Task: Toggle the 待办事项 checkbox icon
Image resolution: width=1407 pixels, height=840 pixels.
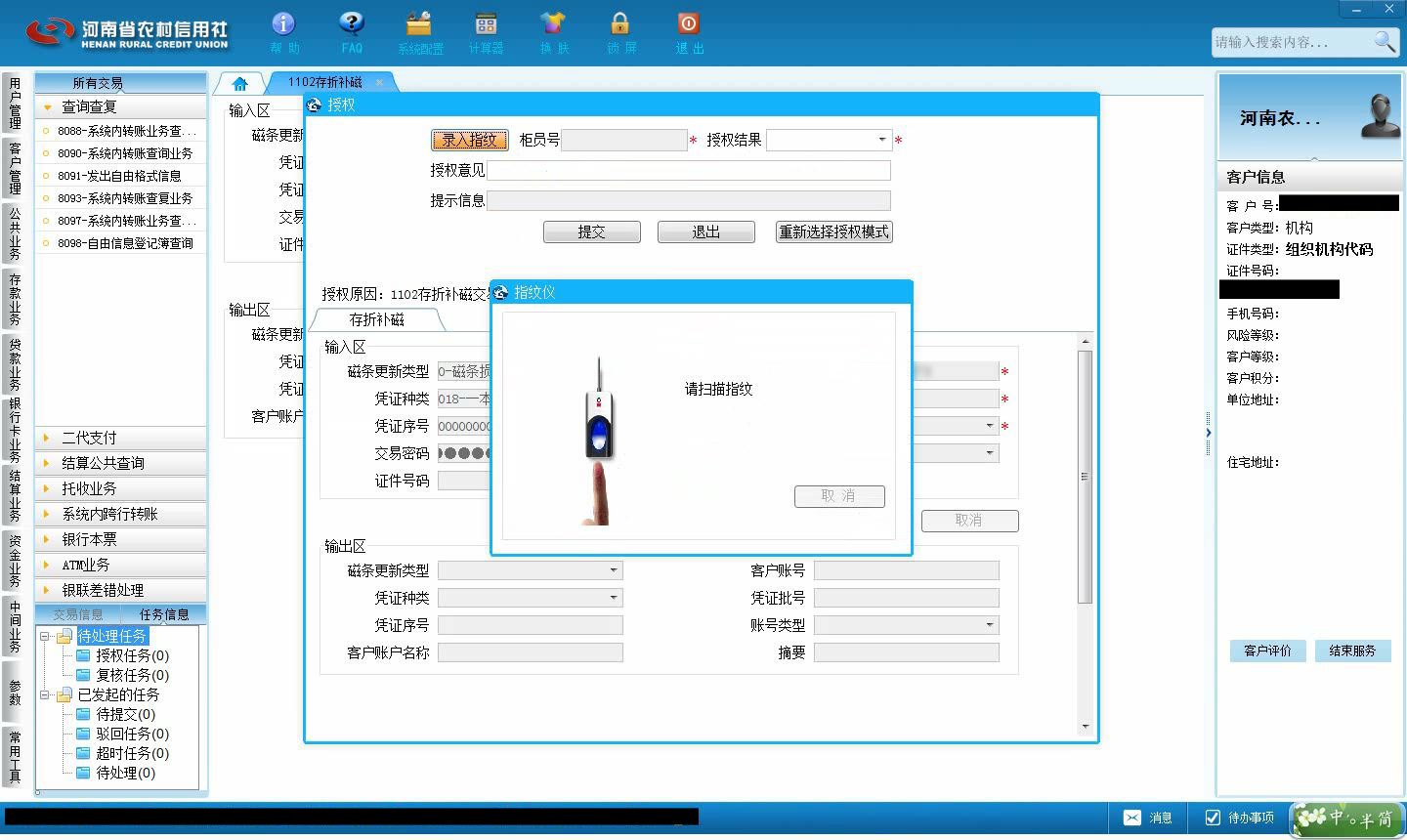Action: tap(1213, 818)
